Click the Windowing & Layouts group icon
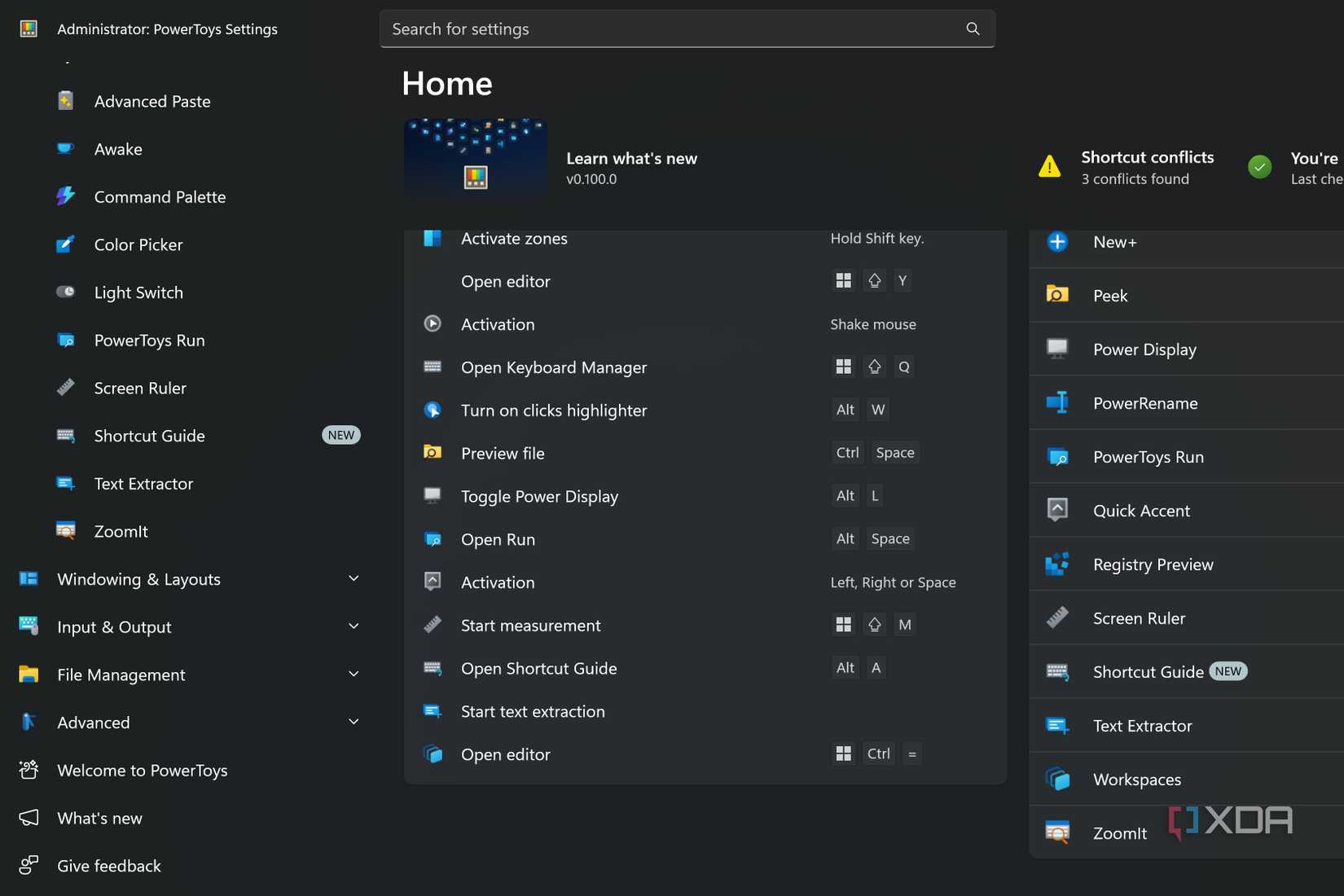The image size is (1344, 896). [29, 579]
